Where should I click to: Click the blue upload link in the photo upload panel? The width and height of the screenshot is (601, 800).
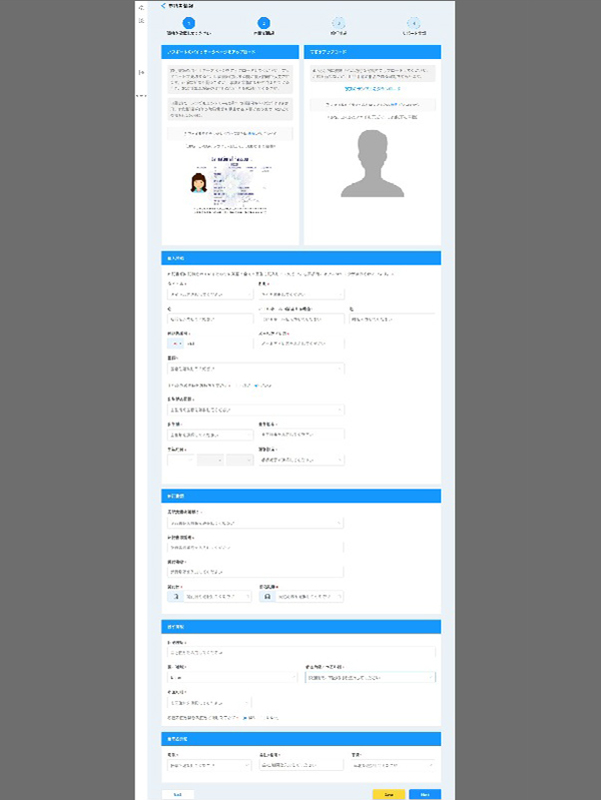click(393, 104)
